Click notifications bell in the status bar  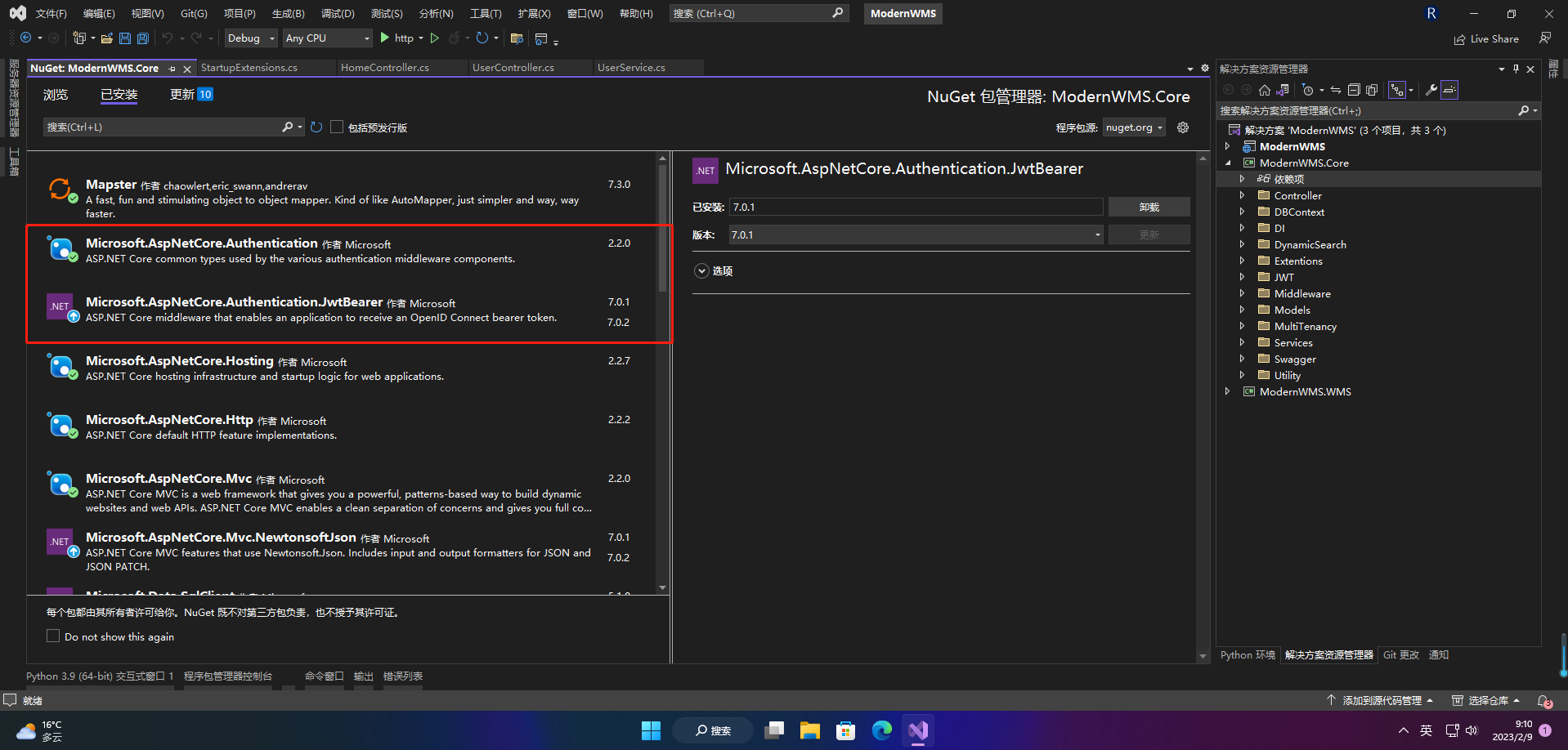coord(1544,701)
